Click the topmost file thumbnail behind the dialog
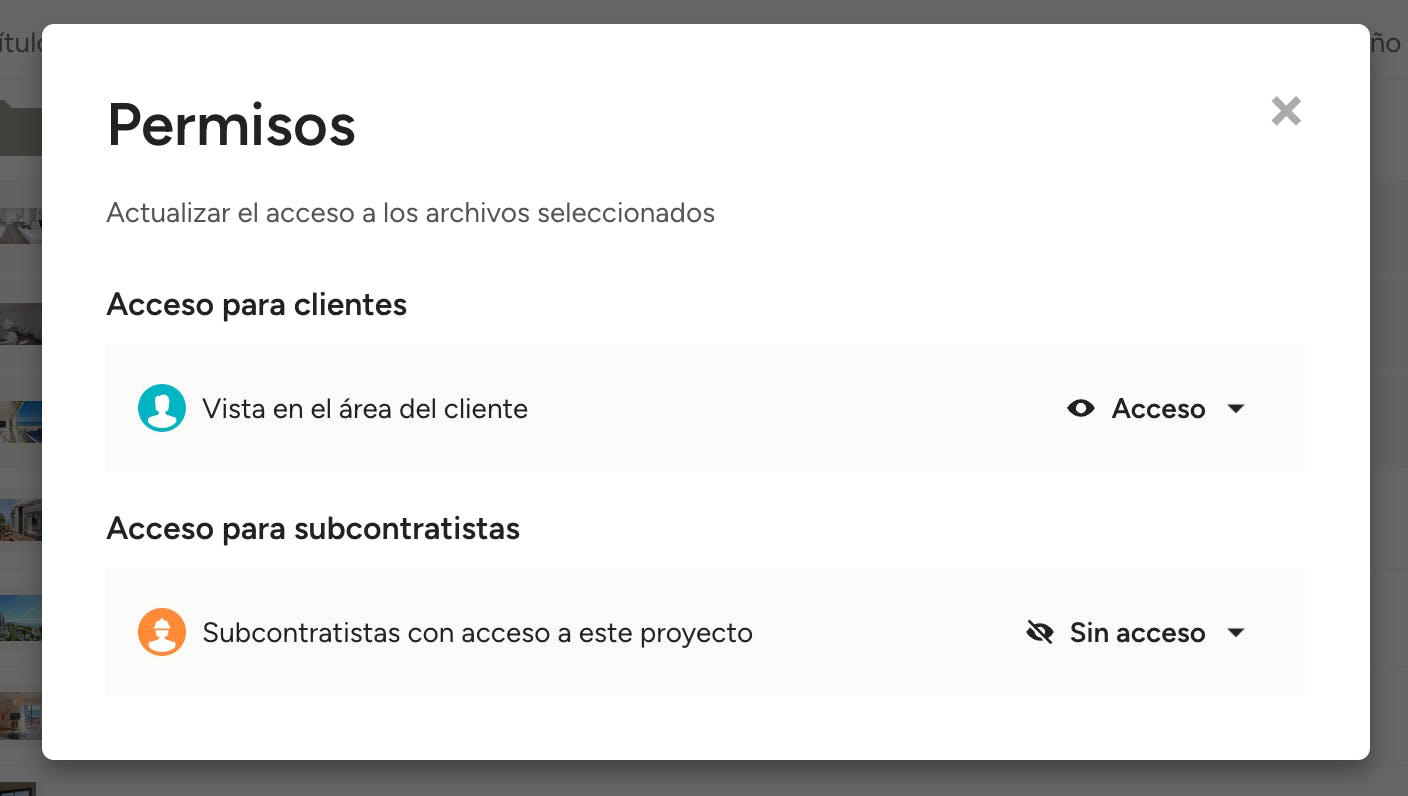 [20, 130]
